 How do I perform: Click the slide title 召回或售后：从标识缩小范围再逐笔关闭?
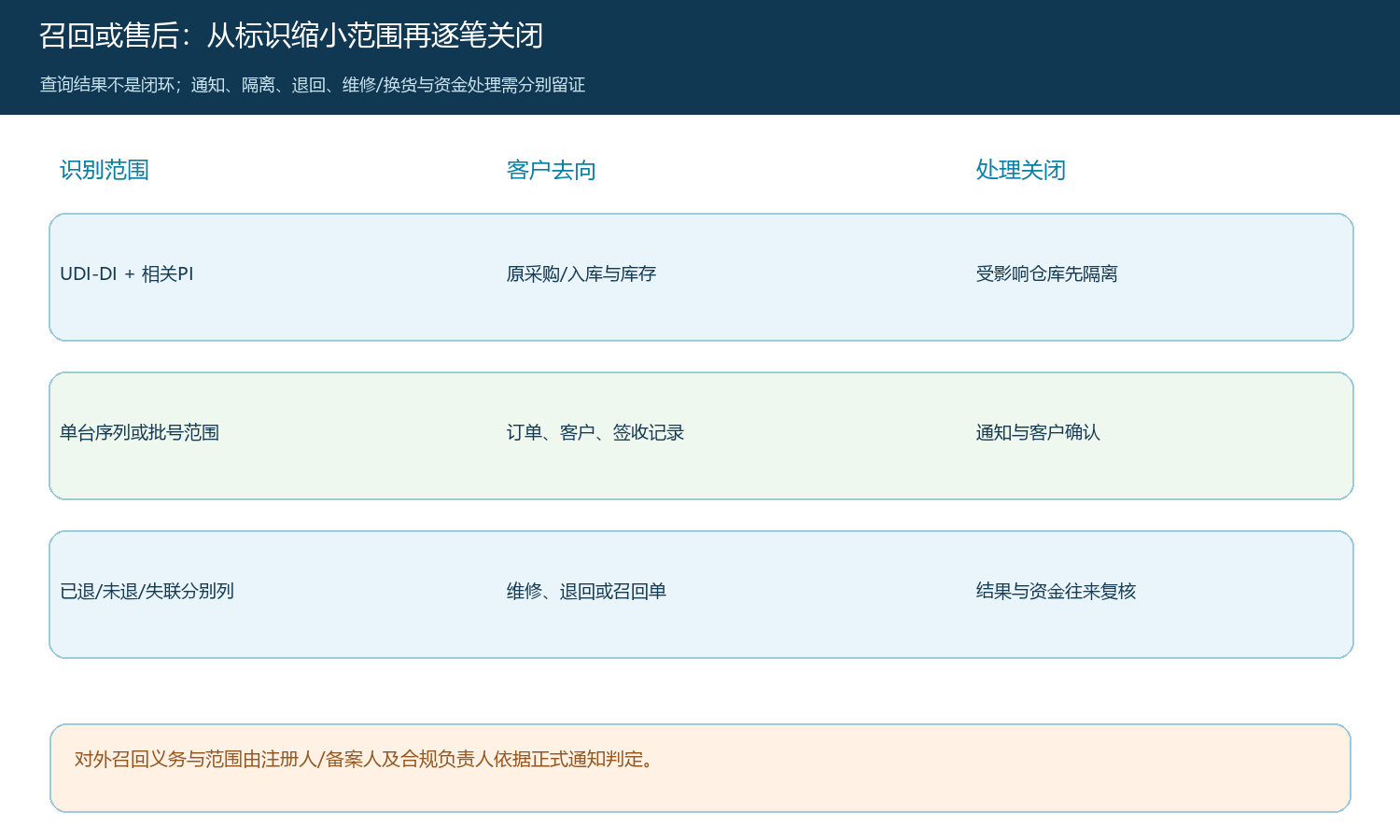(291, 35)
